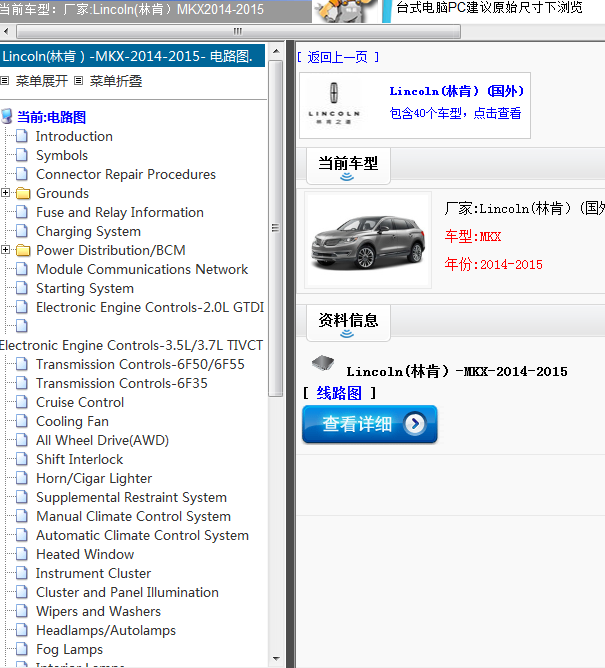Open Connector Repair Procedures tree item

(x=126, y=174)
